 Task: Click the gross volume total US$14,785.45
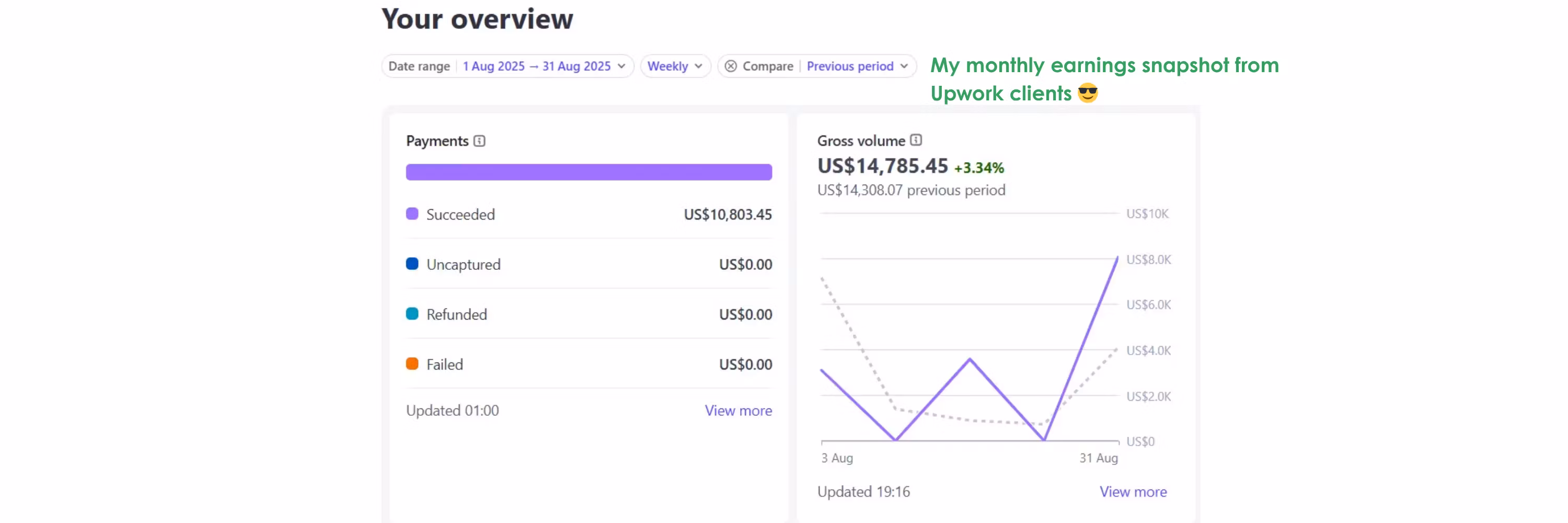click(x=882, y=166)
